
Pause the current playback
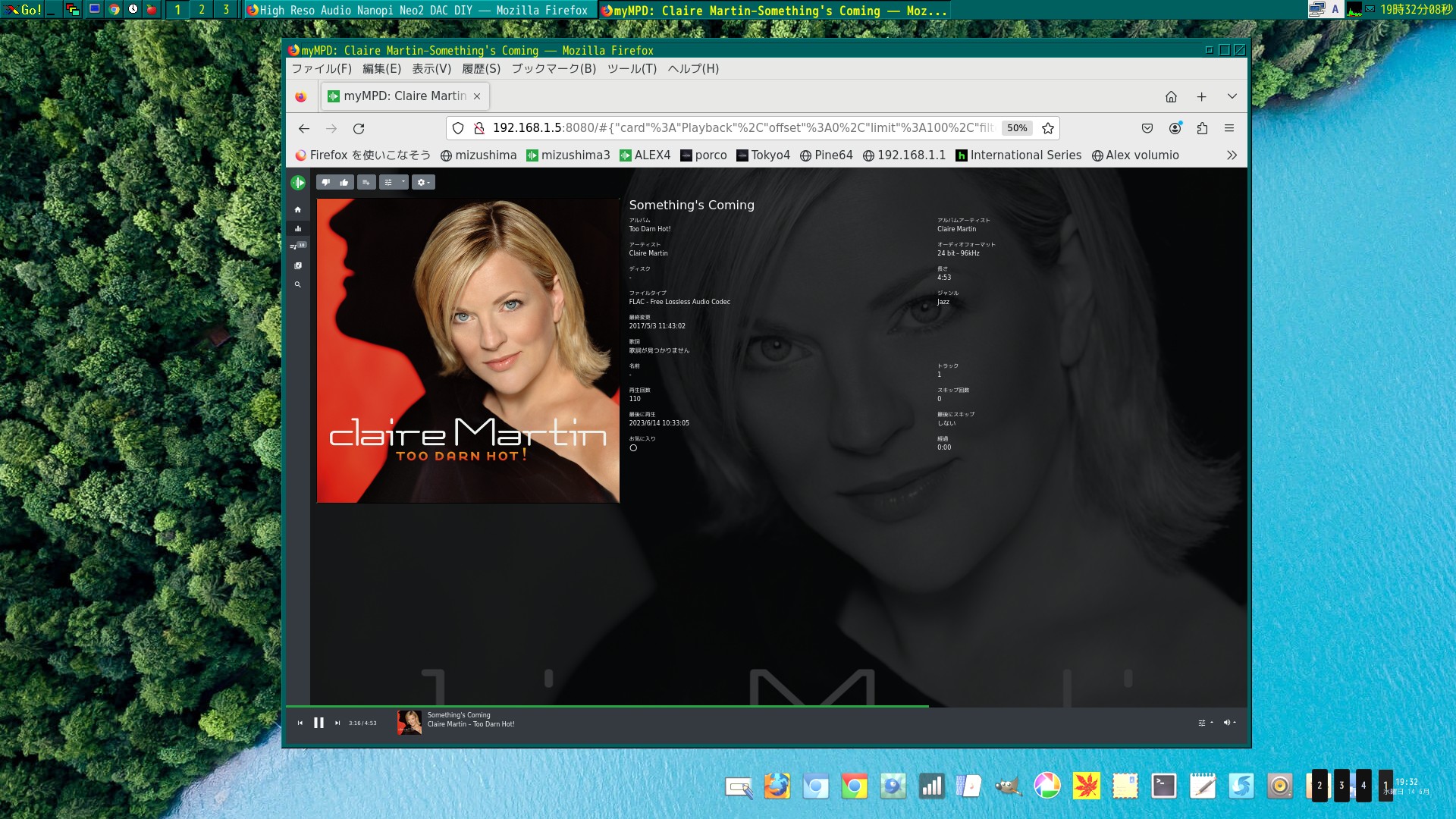(318, 723)
